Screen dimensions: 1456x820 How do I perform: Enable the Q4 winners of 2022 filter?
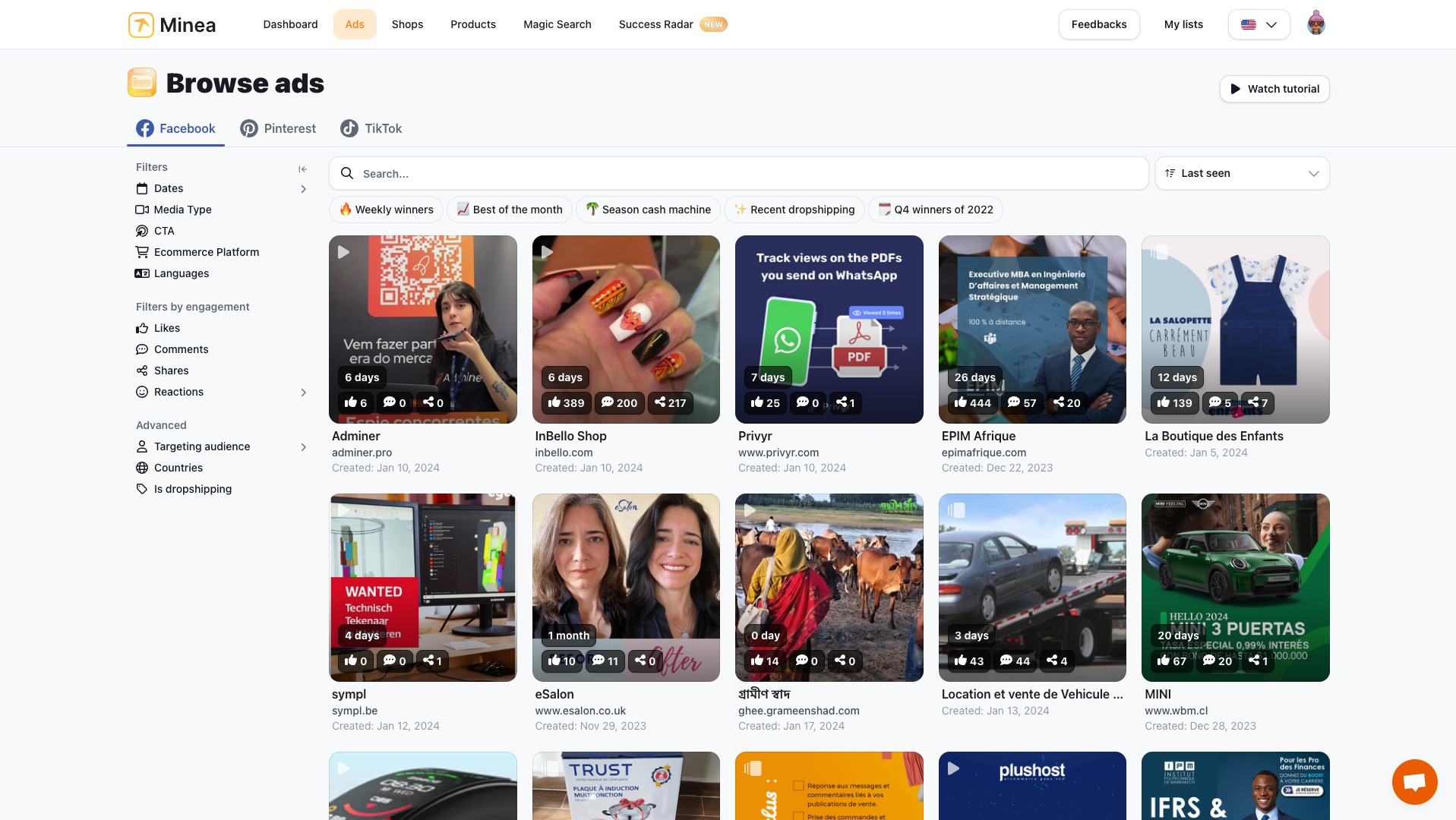(x=935, y=210)
